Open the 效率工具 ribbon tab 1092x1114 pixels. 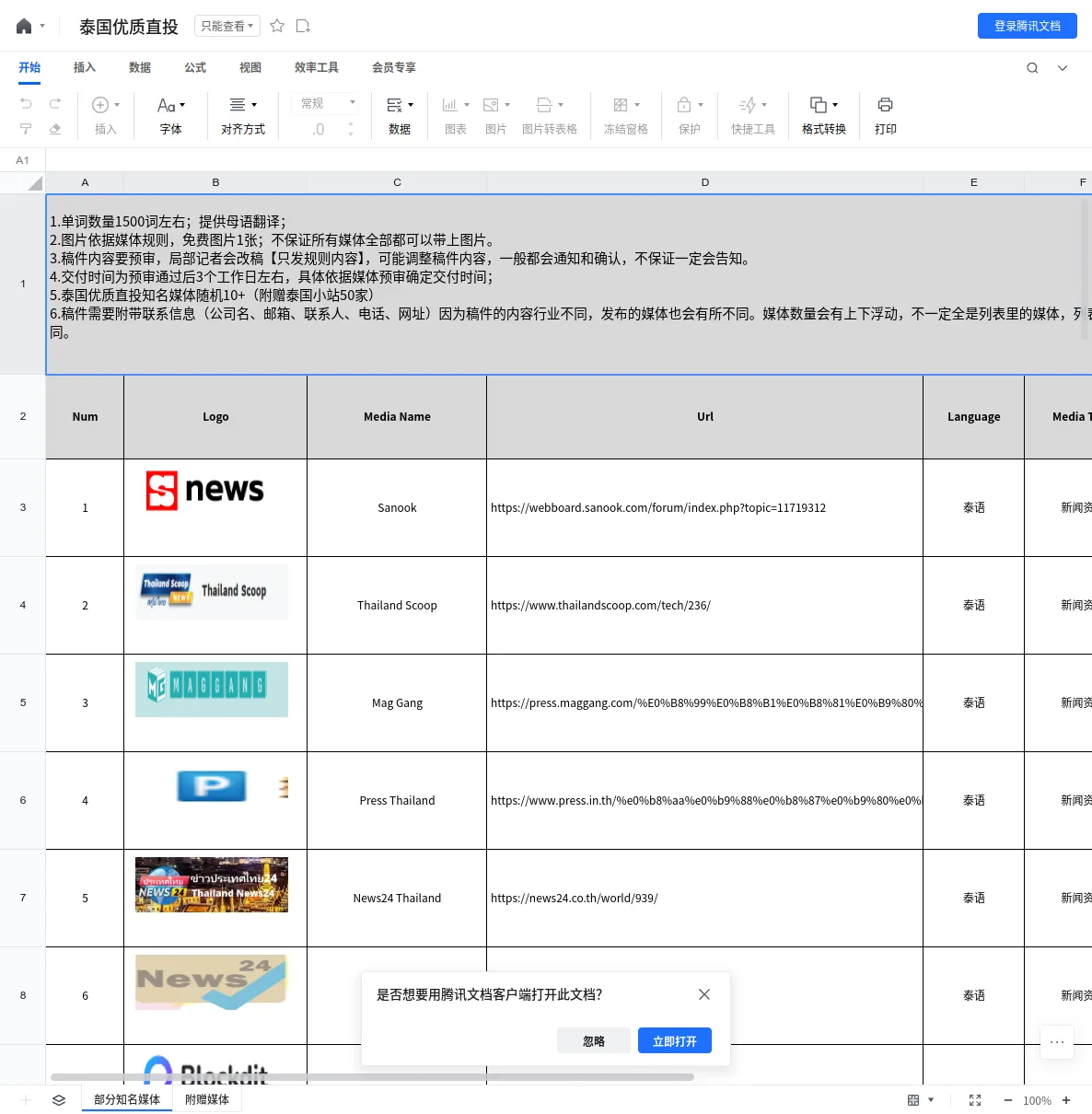[x=317, y=67]
